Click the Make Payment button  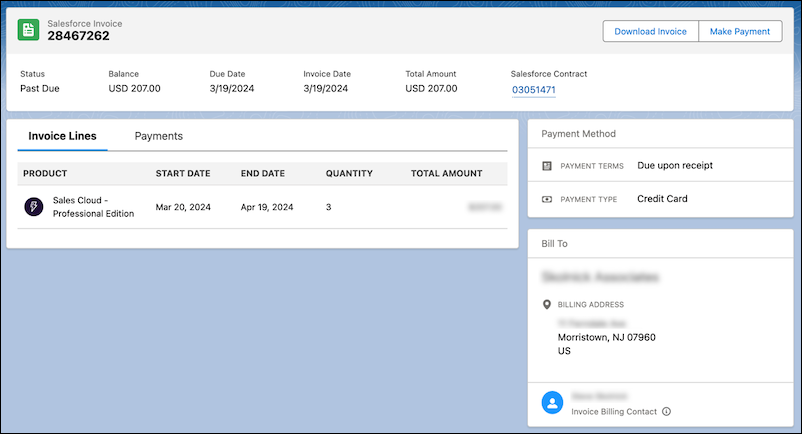pos(740,31)
